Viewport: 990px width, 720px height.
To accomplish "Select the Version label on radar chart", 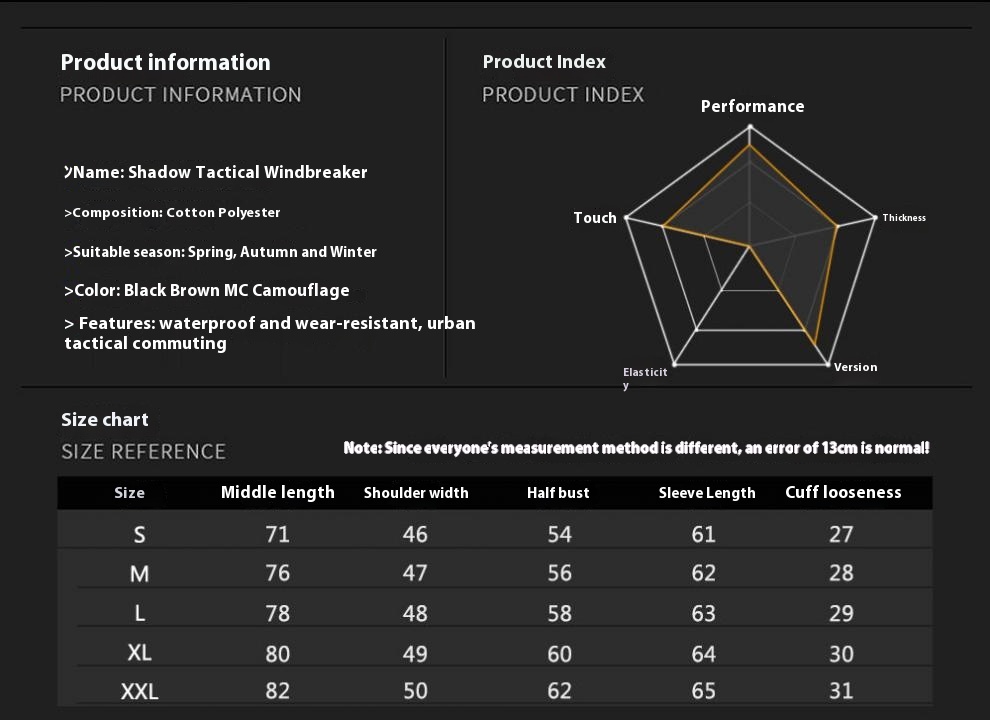I will click(855, 367).
